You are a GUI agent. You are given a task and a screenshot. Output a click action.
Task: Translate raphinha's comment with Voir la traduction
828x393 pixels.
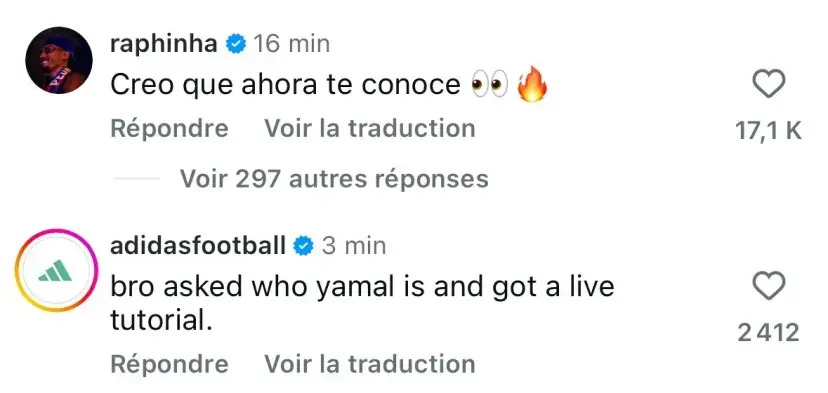click(370, 128)
